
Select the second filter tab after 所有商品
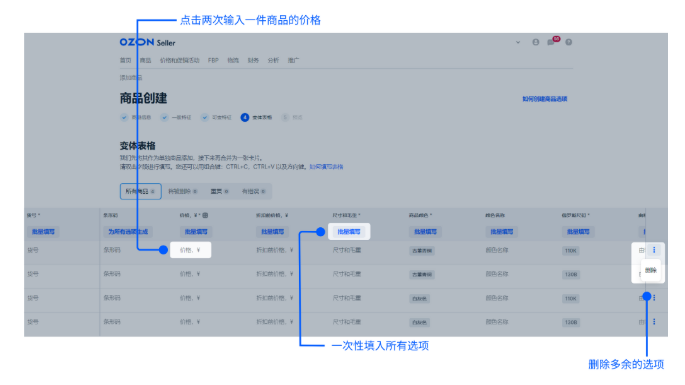(183, 191)
